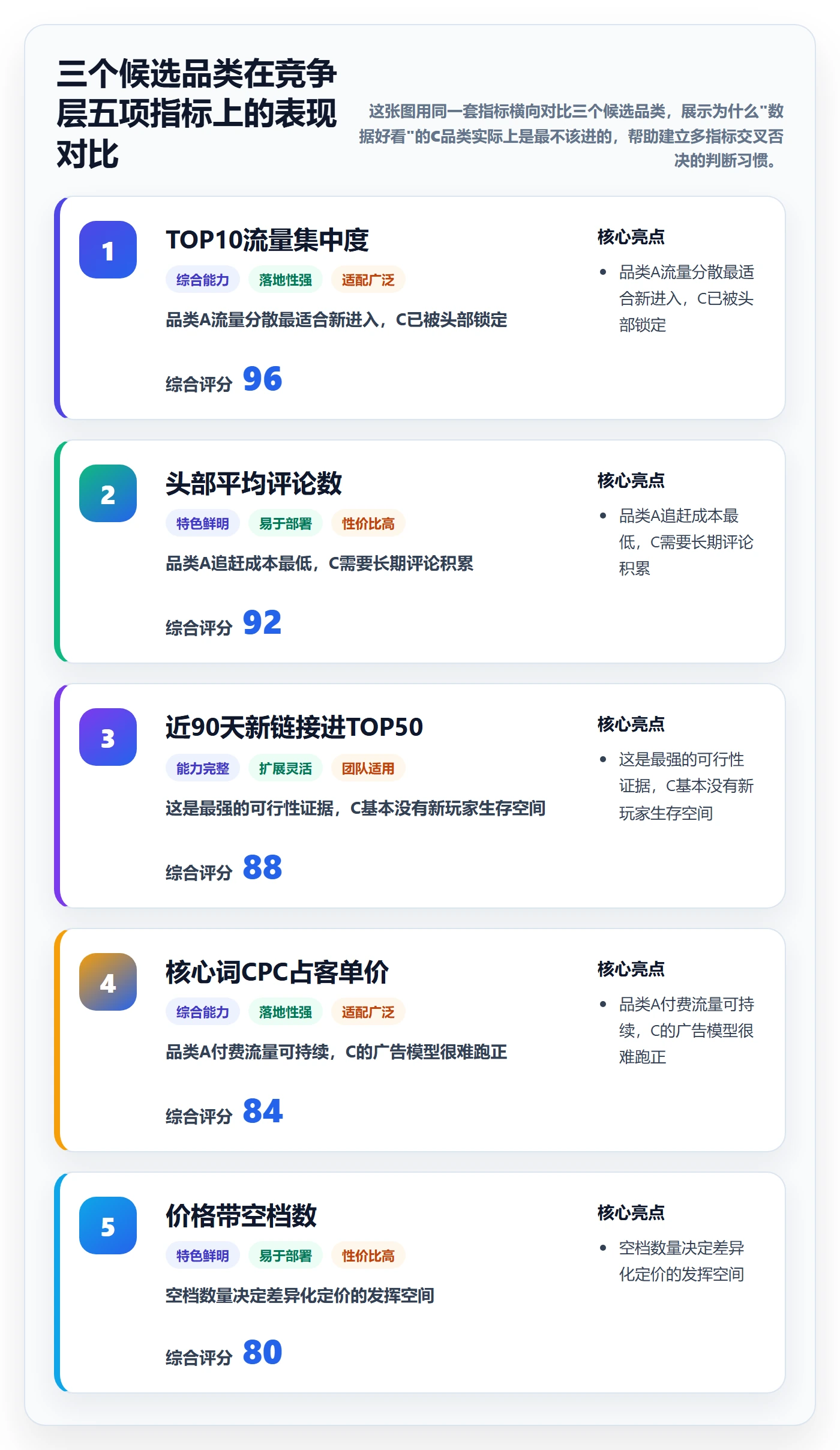Click the subtitle paragraph starting 这张图用同一套指标
This screenshot has height=1450, width=840.
pyautogui.click(x=571, y=136)
